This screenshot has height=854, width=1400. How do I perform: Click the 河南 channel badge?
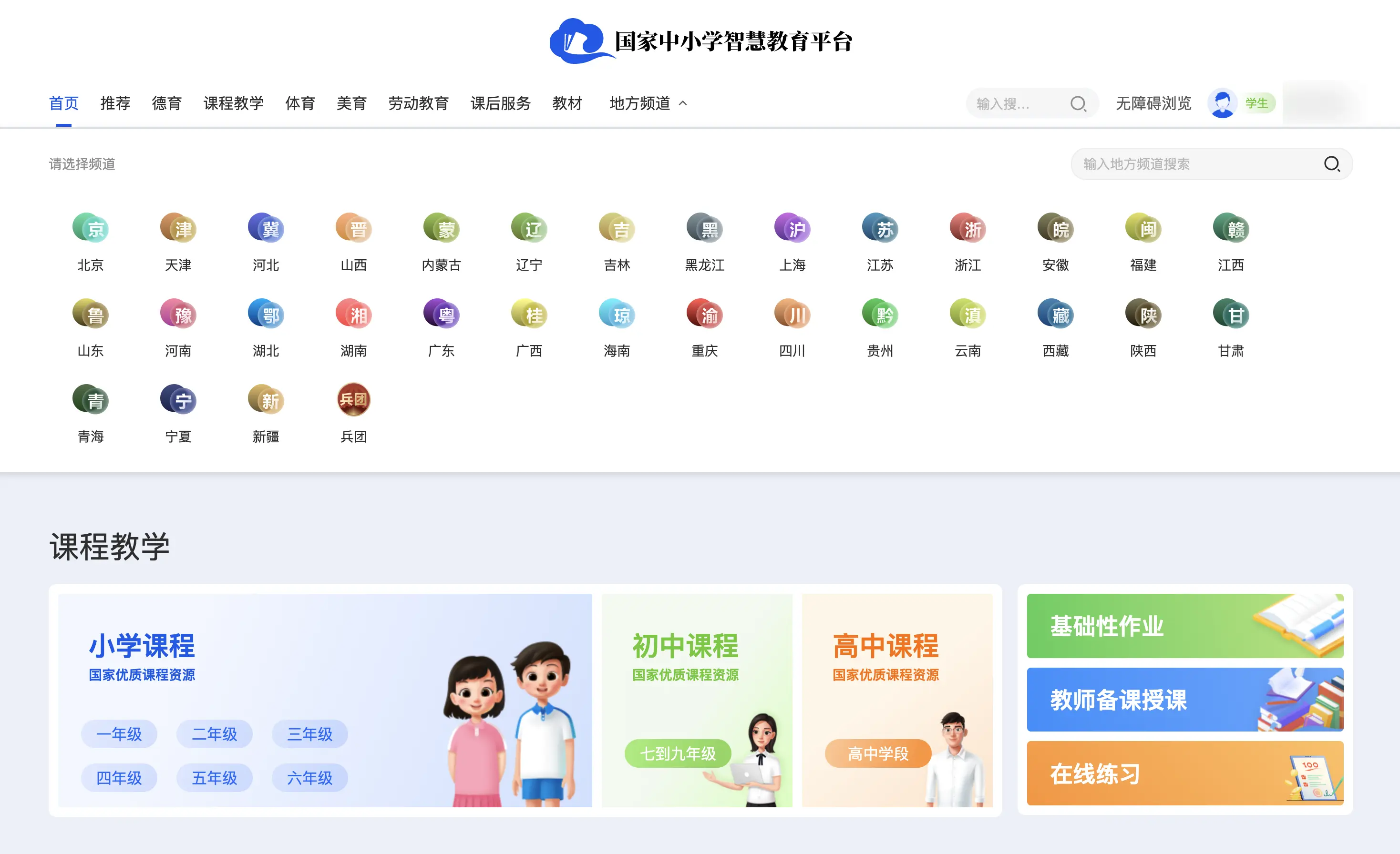pos(178,314)
